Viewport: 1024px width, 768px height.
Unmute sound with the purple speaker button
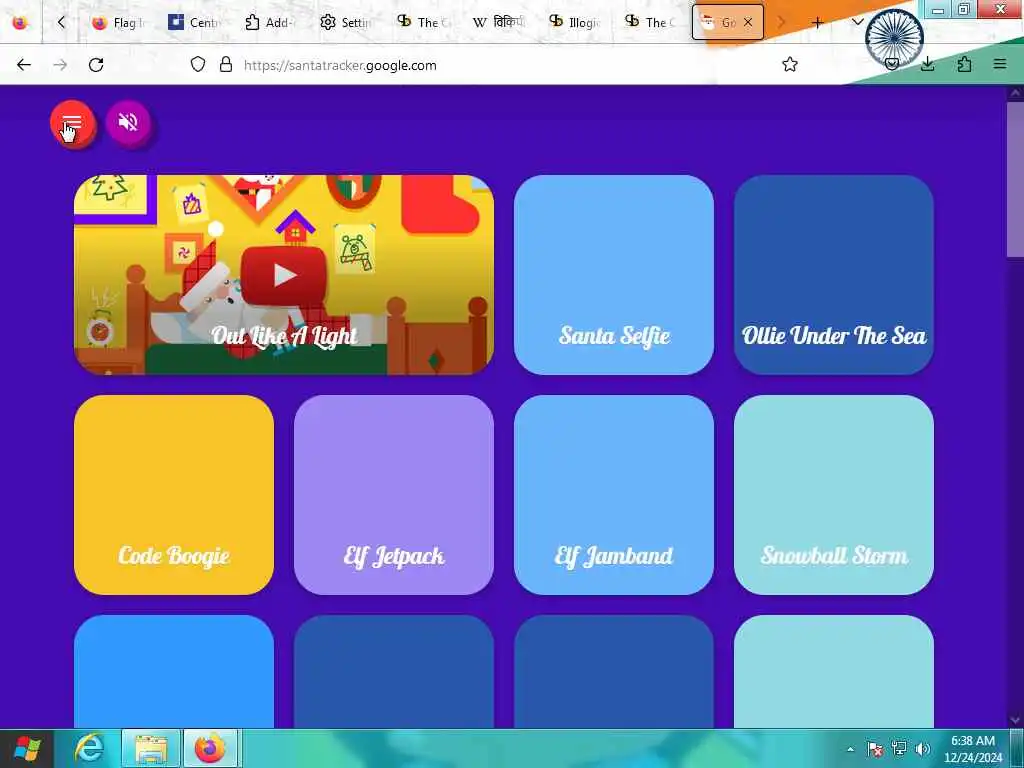tap(128, 123)
